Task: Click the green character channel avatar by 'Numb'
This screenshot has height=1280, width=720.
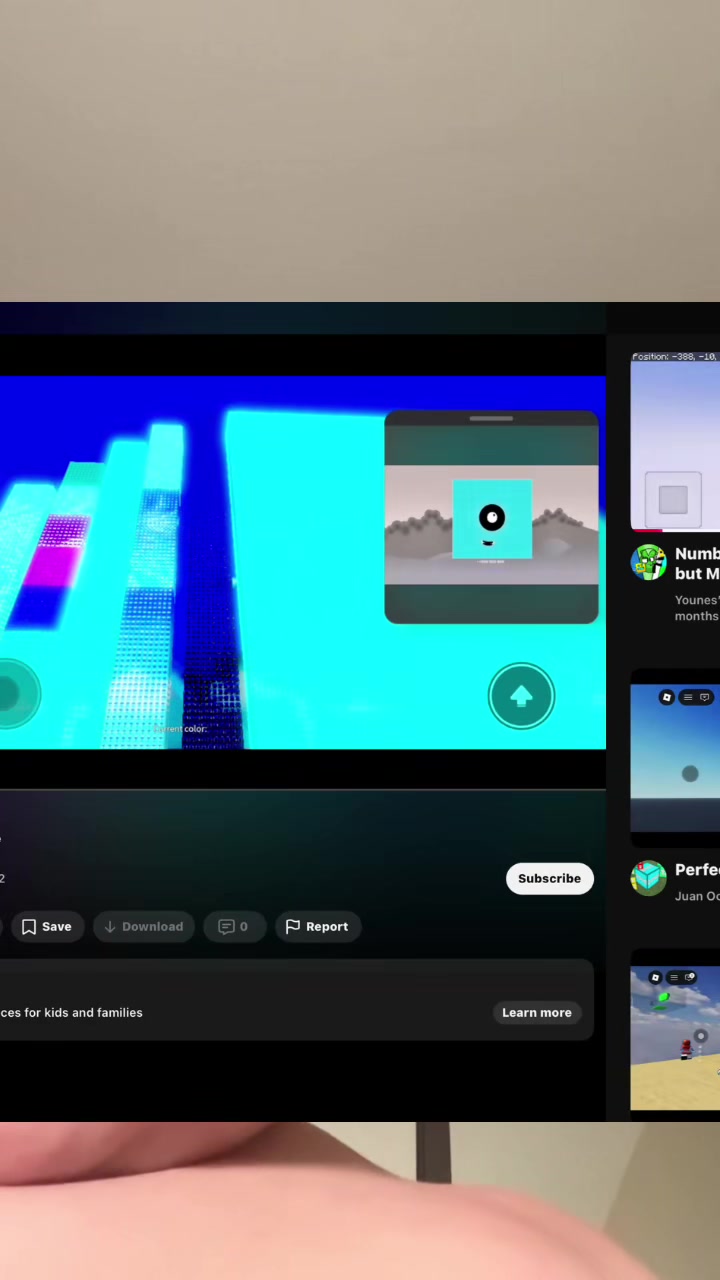Action: [x=649, y=562]
